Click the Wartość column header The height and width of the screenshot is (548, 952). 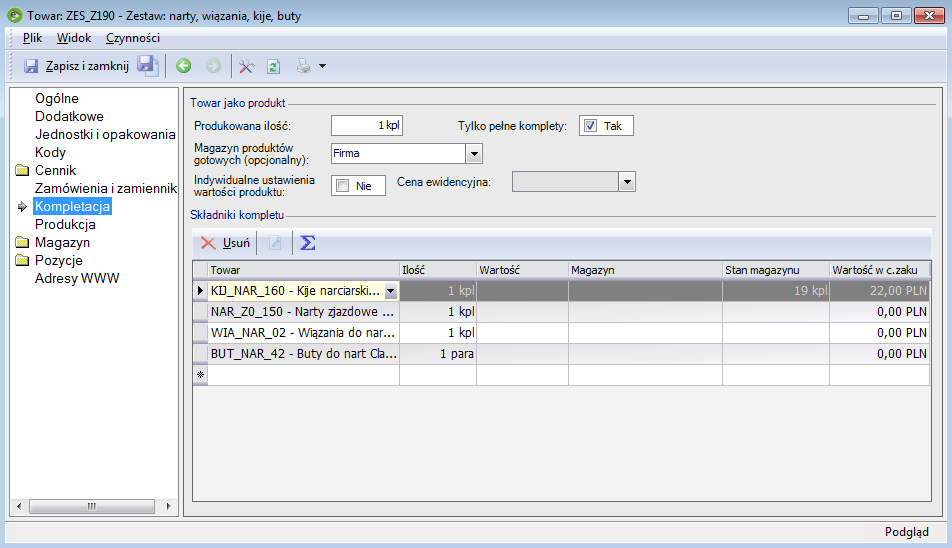(522, 270)
